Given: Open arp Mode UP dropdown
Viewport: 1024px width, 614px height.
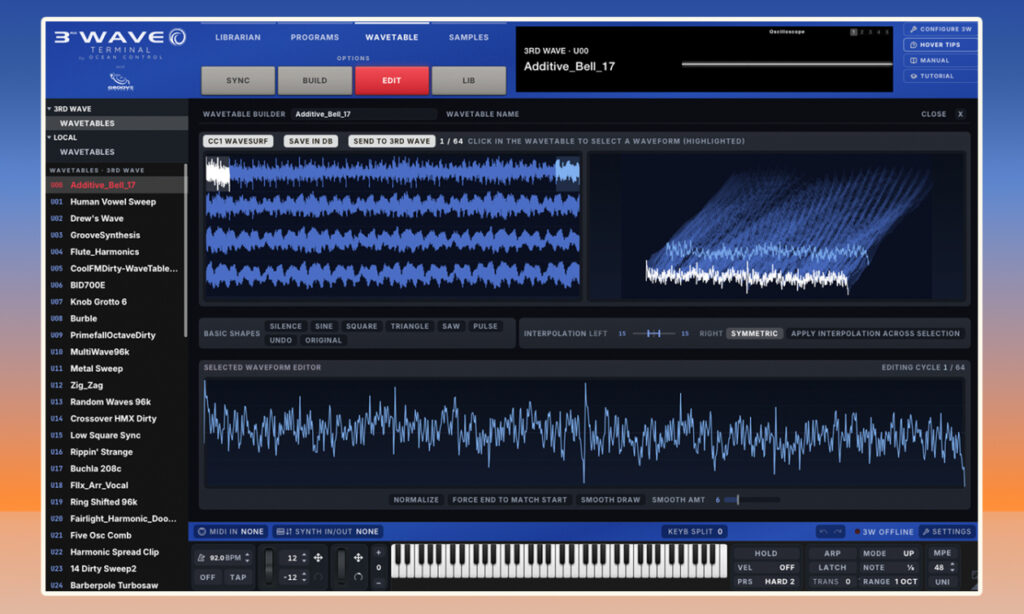Looking at the screenshot, I should (890, 553).
